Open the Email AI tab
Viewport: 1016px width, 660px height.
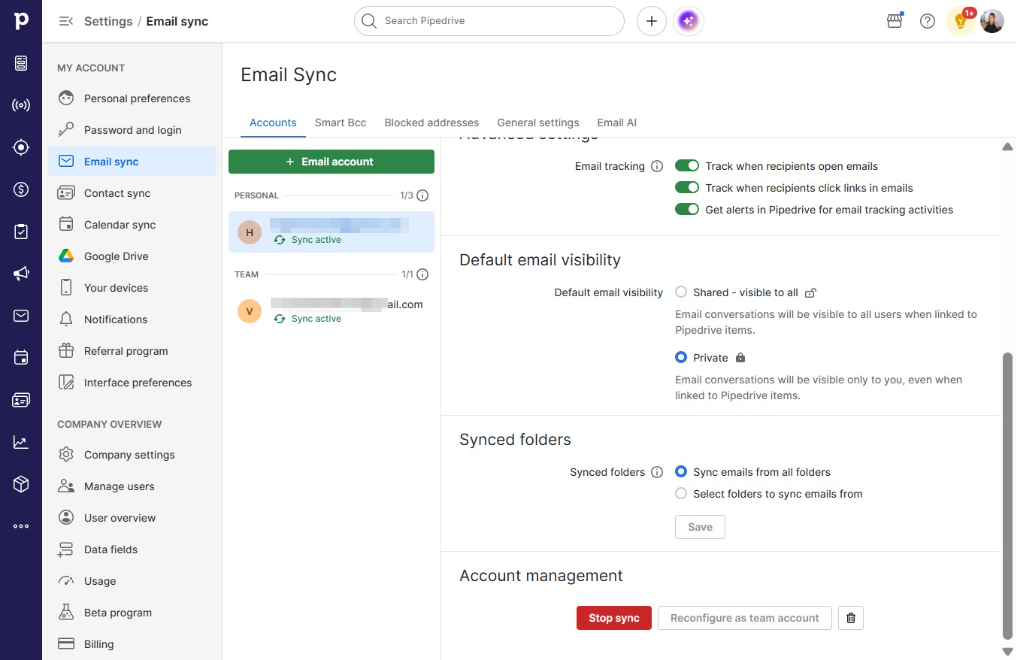pos(617,122)
